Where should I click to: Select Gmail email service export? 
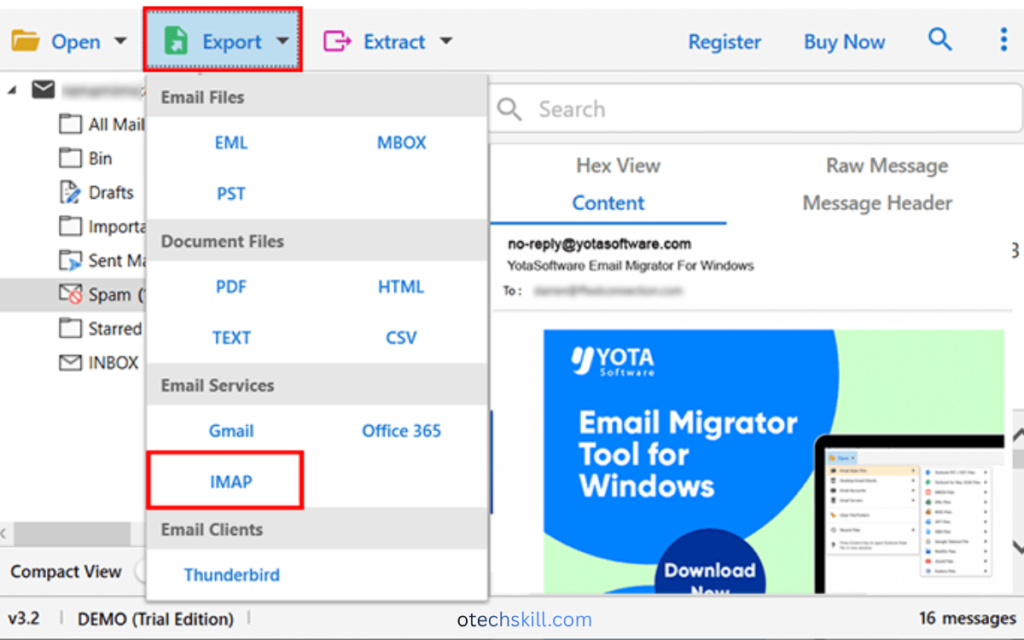[231, 431]
